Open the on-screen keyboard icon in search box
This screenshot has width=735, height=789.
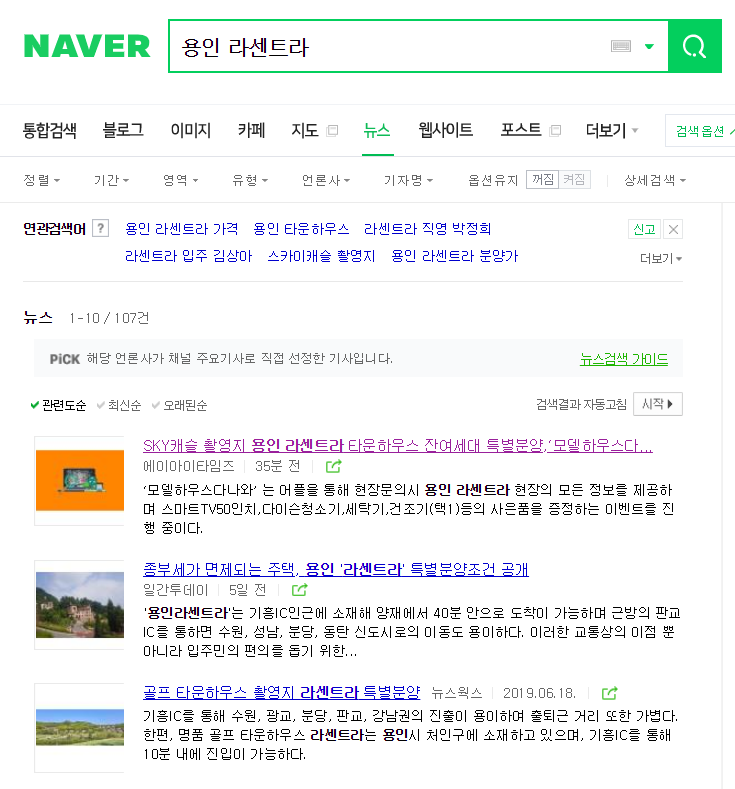[x=620, y=46]
